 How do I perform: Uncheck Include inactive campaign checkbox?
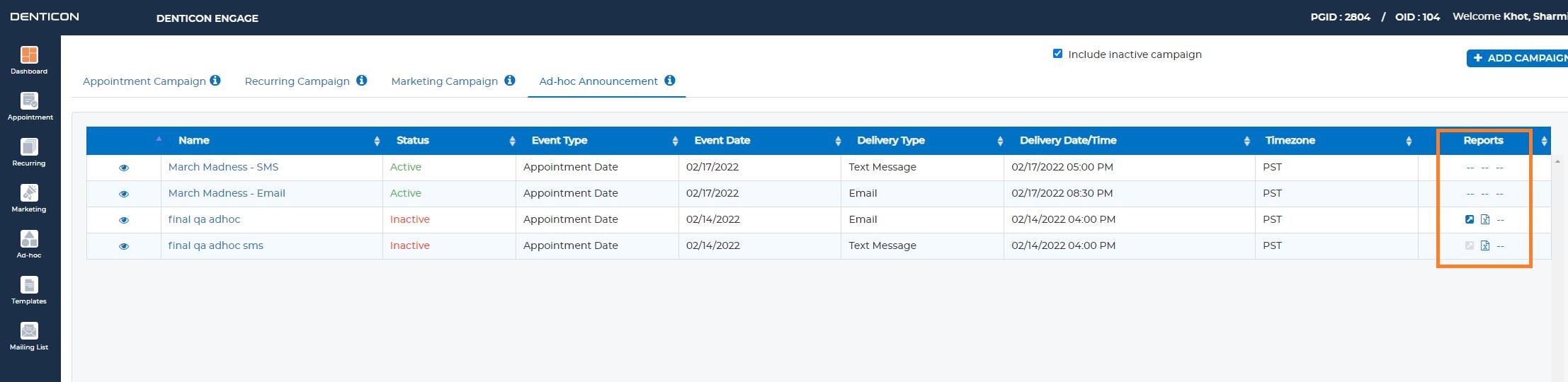(1057, 54)
